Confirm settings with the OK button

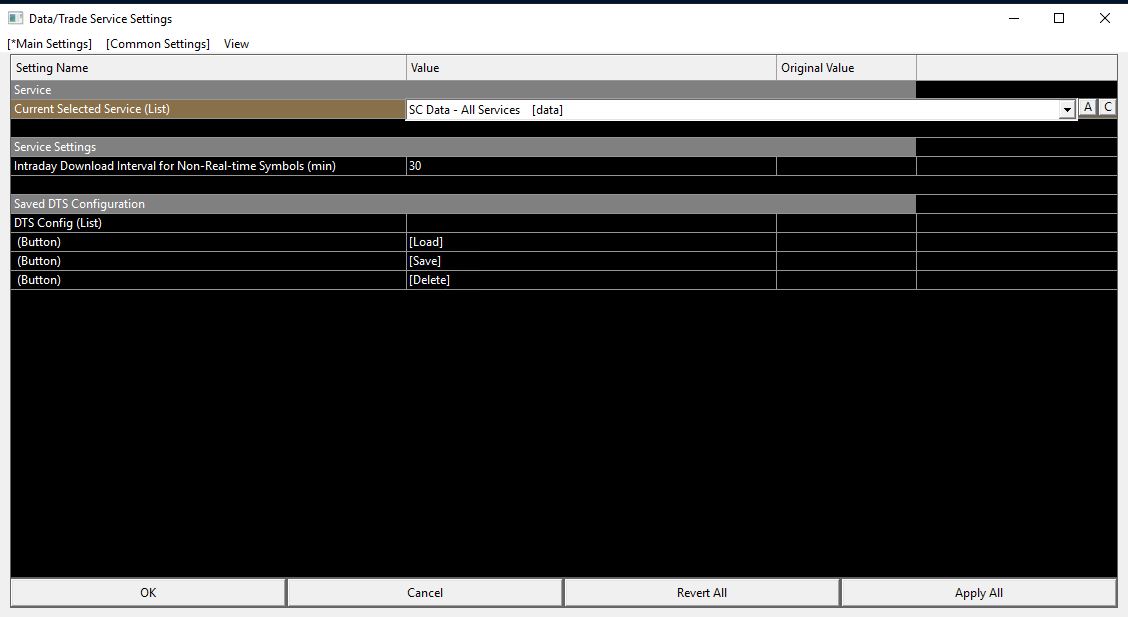[148, 593]
